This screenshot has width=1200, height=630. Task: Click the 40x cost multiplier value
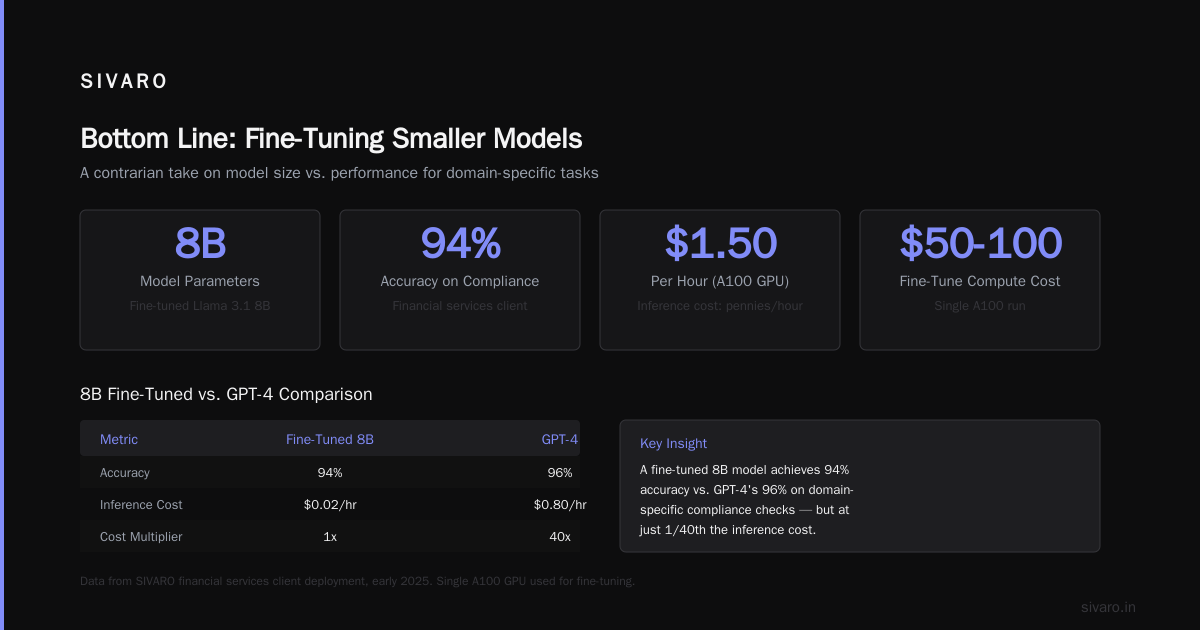(x=560, y=536)
